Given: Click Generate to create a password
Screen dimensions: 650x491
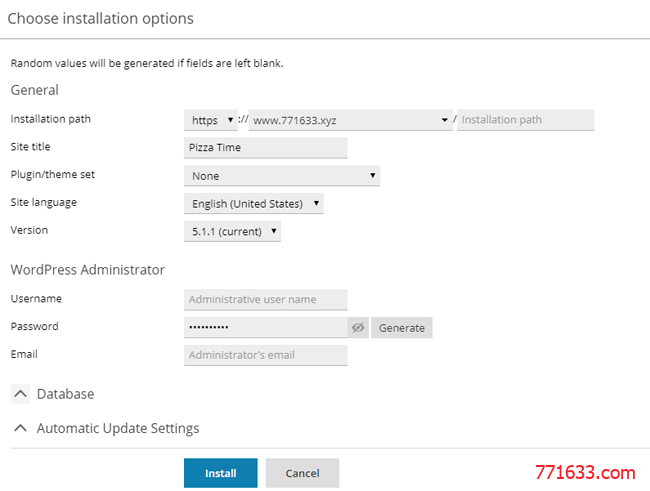Looking at the screenshot, I should pos(402,328).
